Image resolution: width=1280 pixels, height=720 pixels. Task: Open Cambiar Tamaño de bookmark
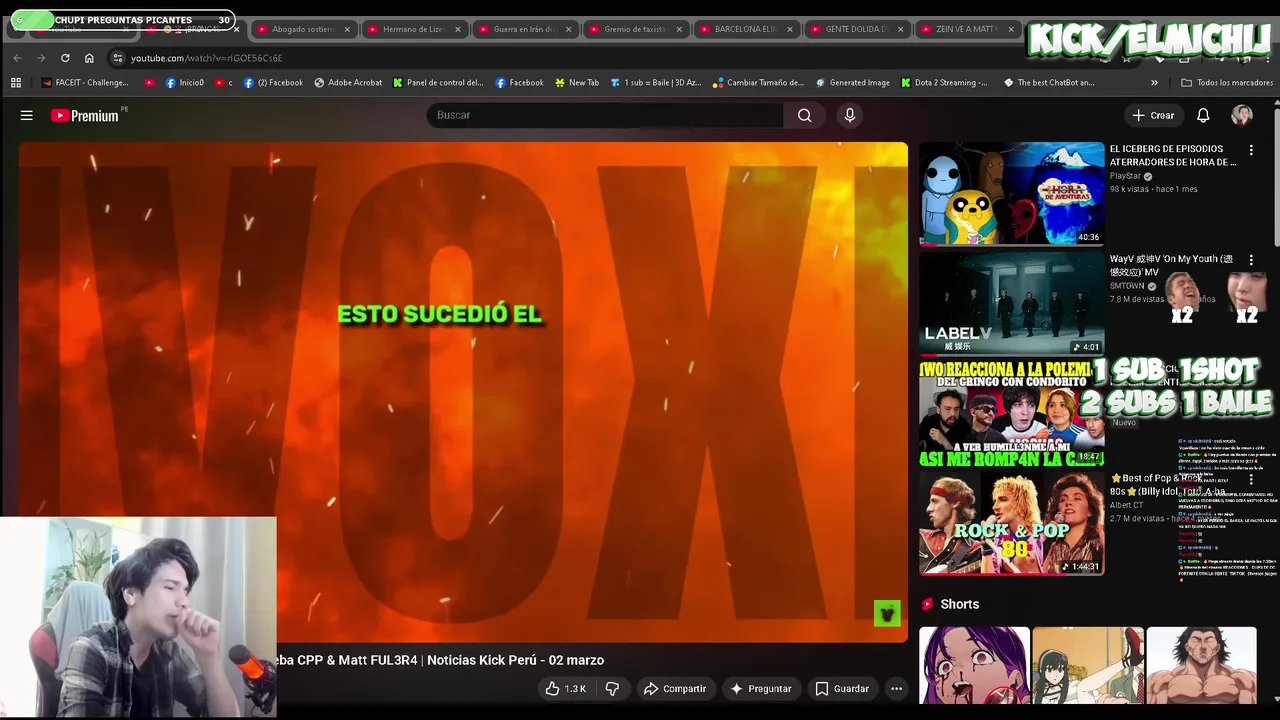pos(758,83)
